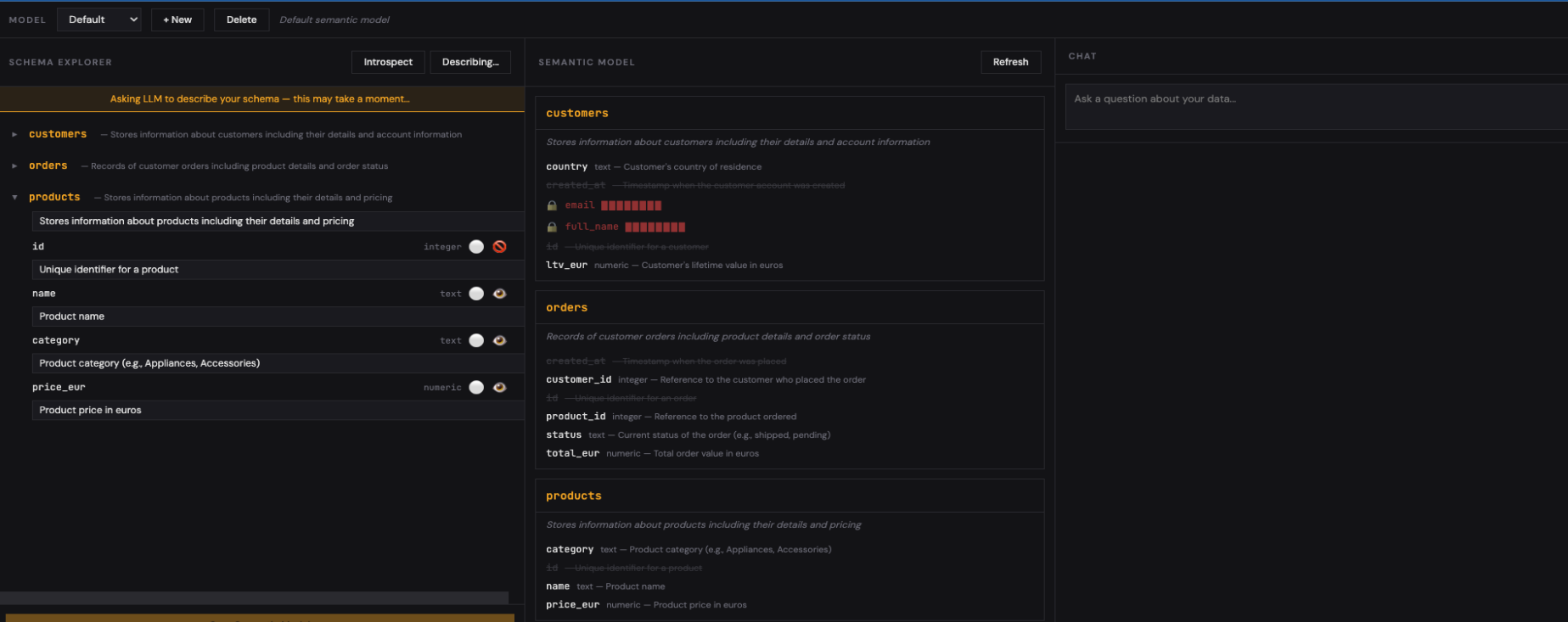Click the Introspect button
The width and height of the screenshot is (1568, 622).
point(388,62)
